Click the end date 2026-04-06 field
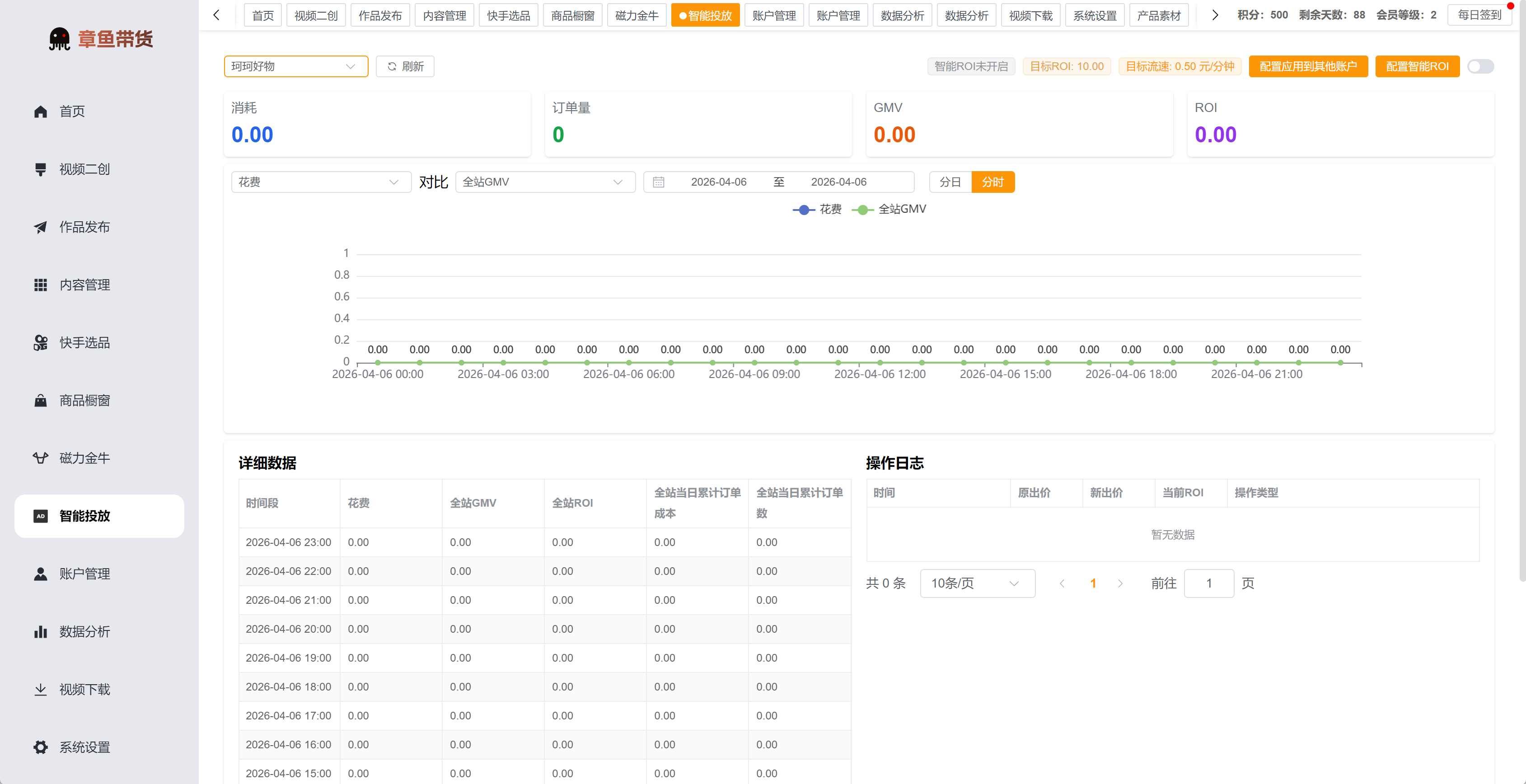 pyautogui.click(x=838, y=182)
